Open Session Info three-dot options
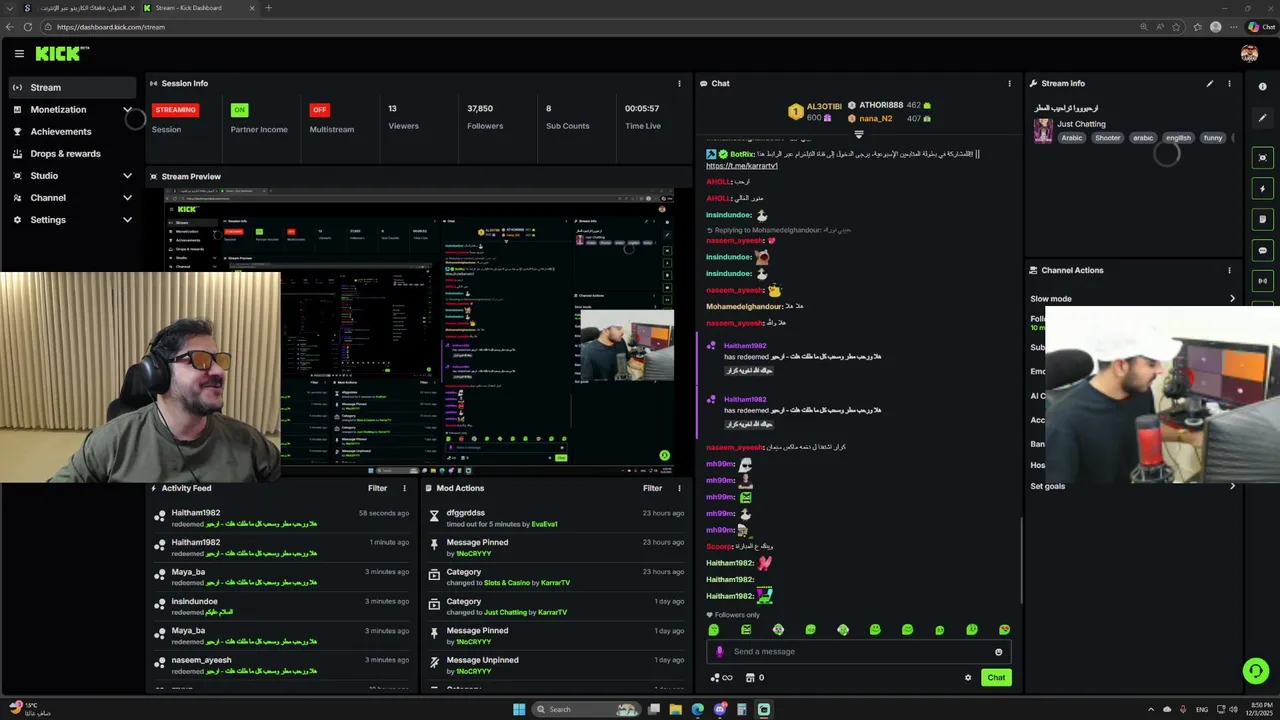 tap(679, 84)
